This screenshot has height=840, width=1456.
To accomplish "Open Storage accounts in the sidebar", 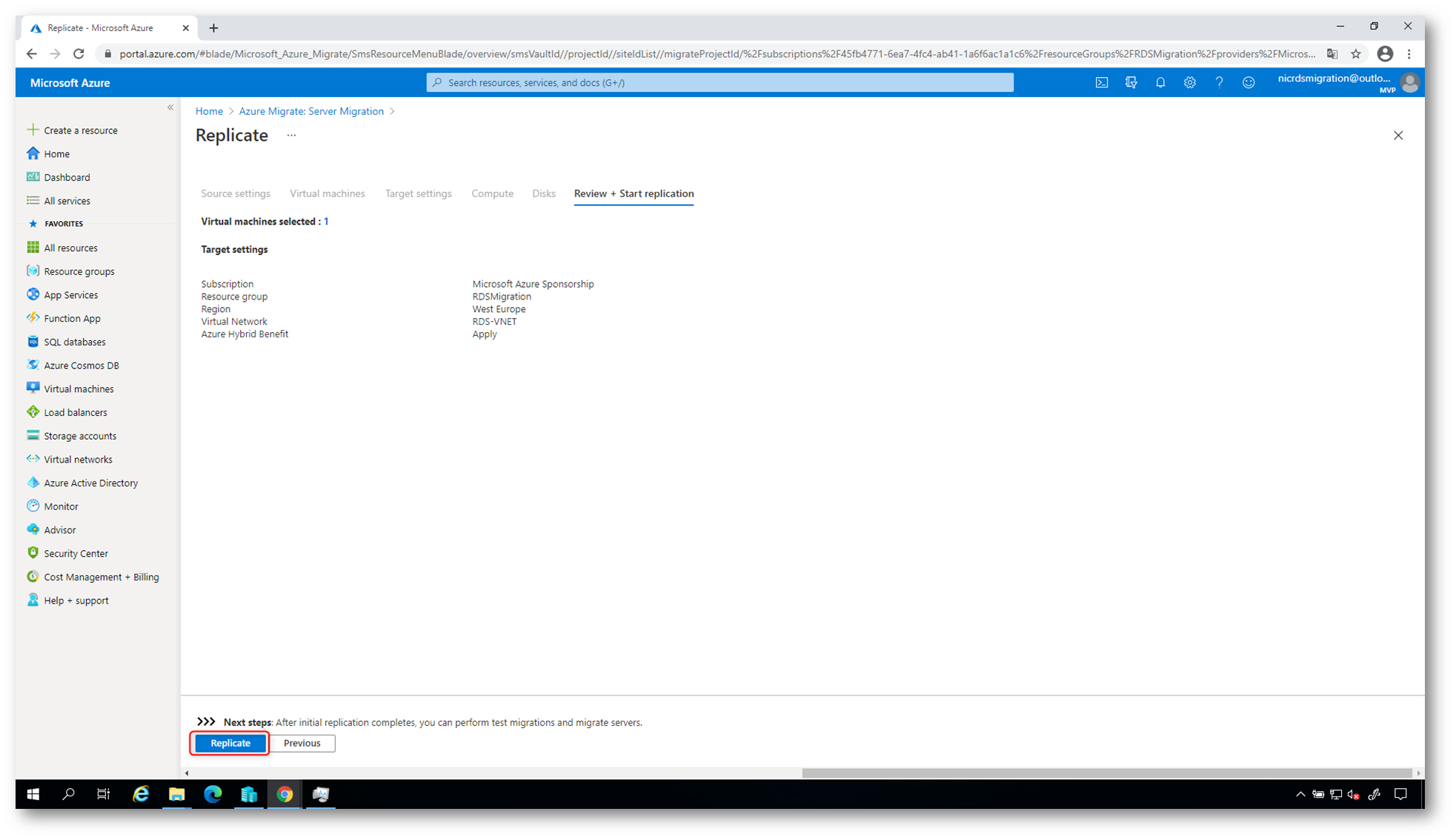I will pos(80,436).
